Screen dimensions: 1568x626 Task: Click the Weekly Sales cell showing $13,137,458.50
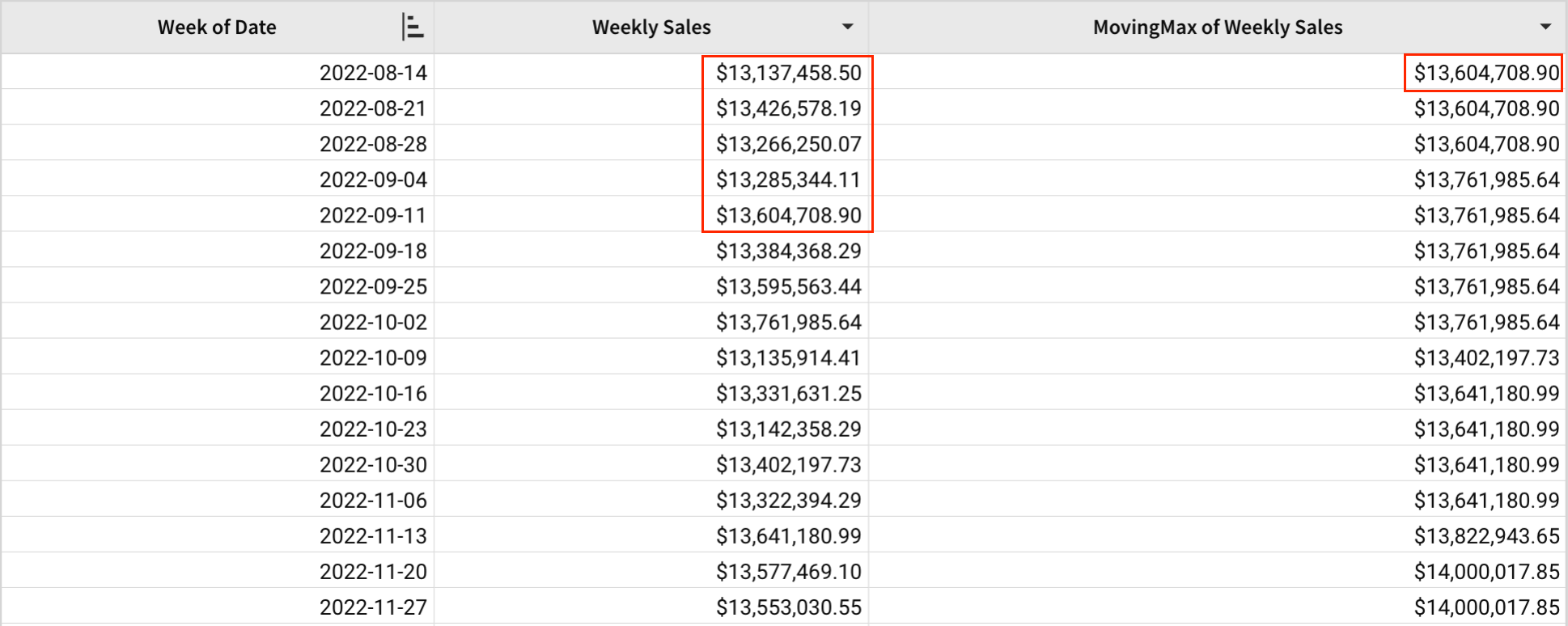[788, 73]
